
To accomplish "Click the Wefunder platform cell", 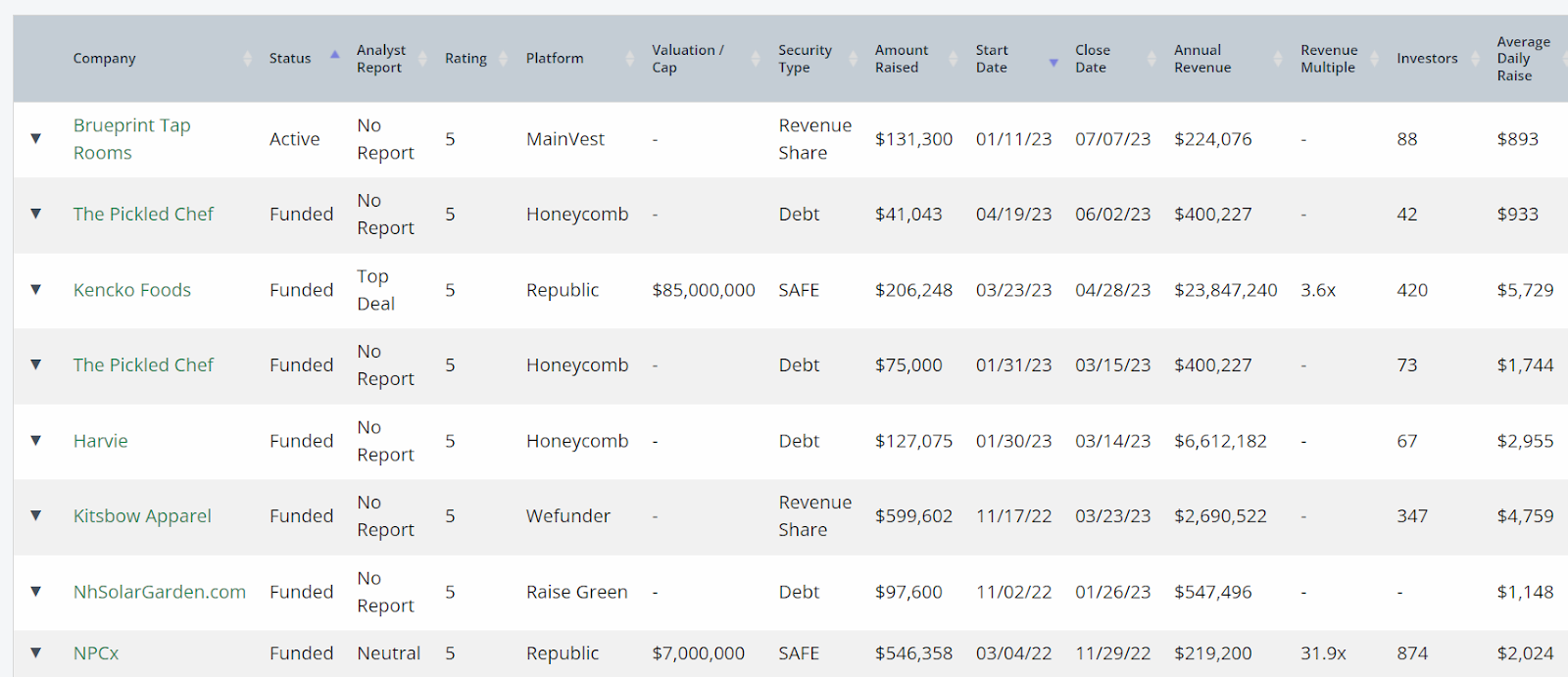I will coord(568,516).
